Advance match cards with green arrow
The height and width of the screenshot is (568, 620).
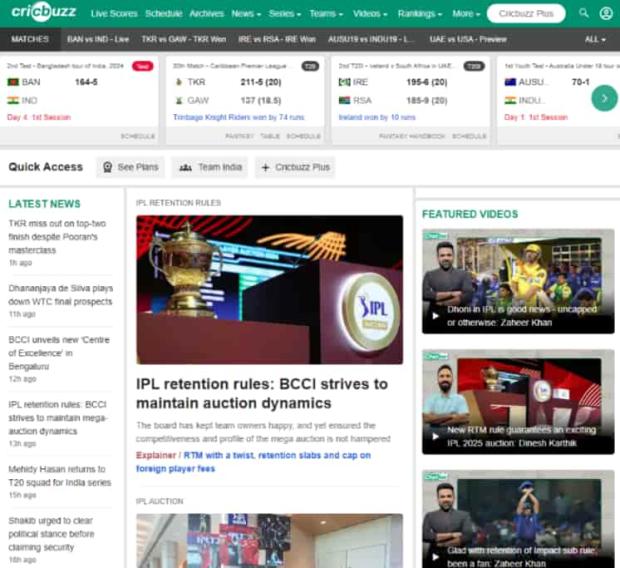coord(604,98)
